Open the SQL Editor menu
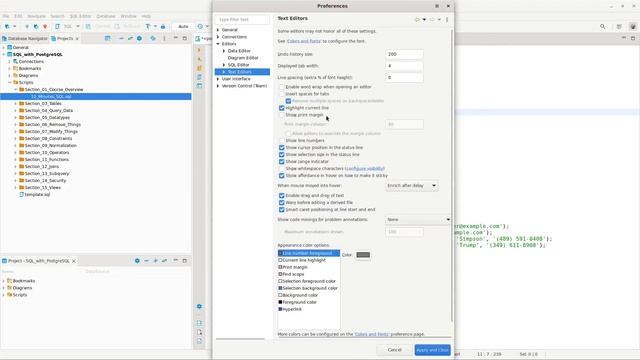Viewport: 640px width, 360px height. coord(80,16)
